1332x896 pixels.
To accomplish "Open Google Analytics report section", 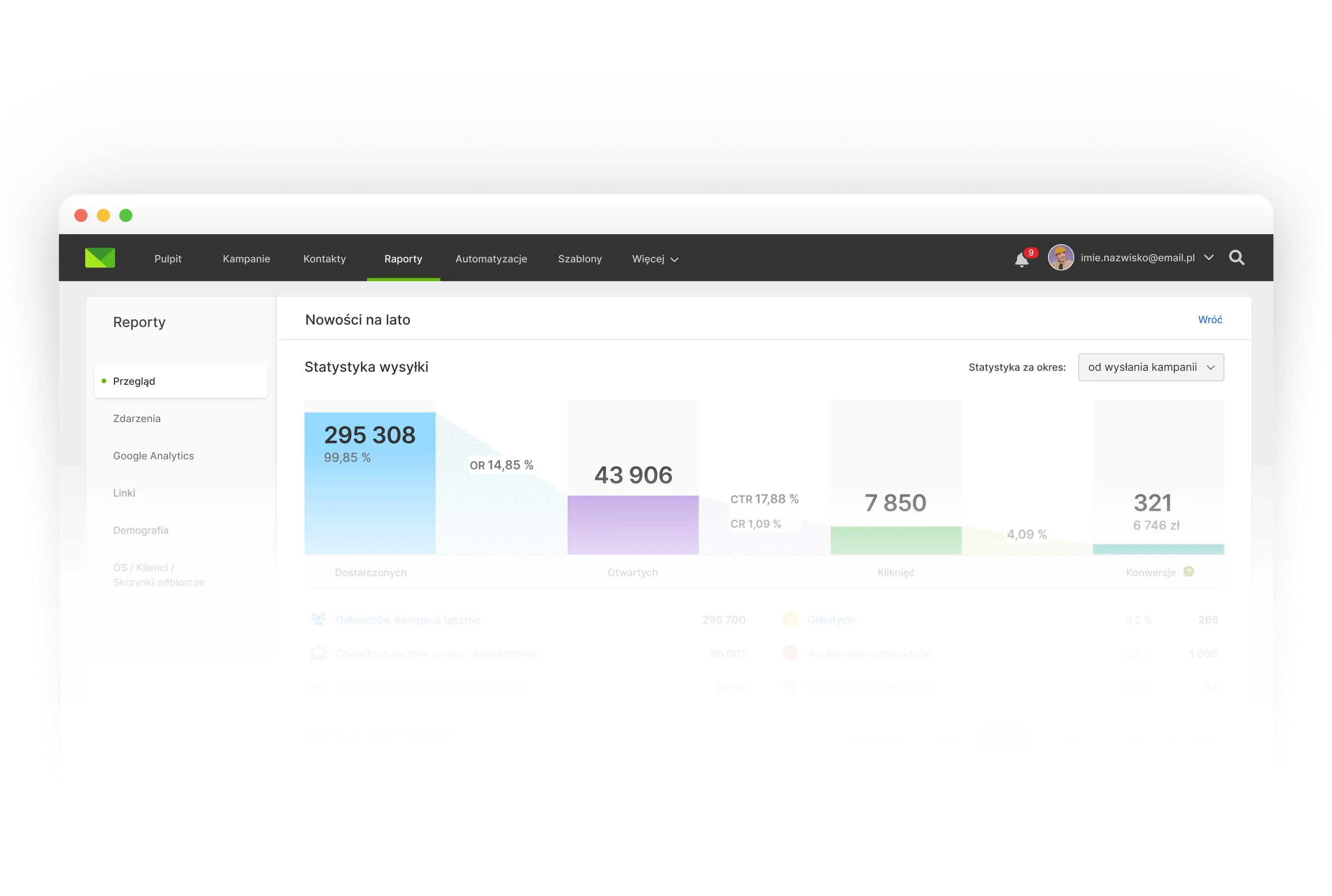I will point(153,455).
